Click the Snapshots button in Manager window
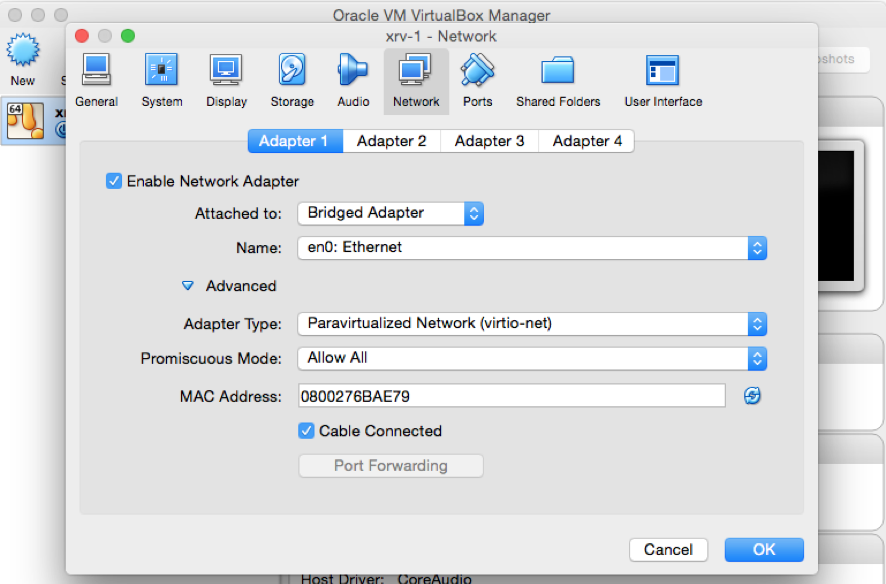Viewport: 886px width, 584px height. 843,59
